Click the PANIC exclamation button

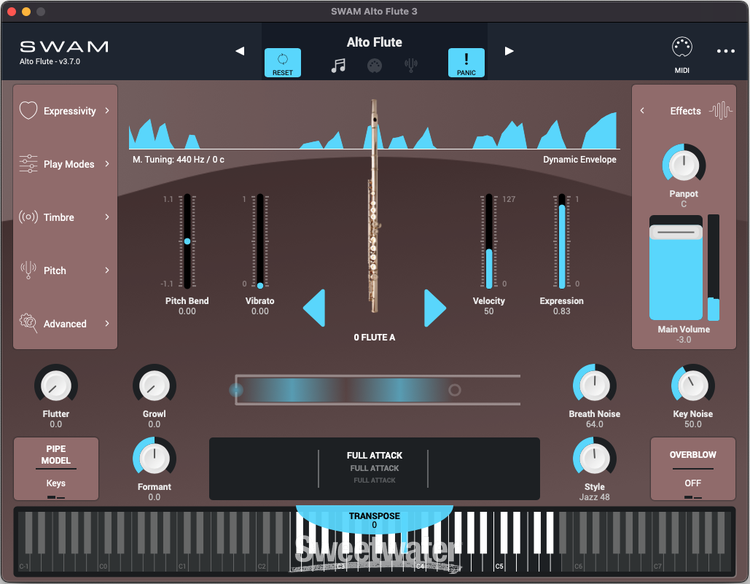tap(466, 63)
